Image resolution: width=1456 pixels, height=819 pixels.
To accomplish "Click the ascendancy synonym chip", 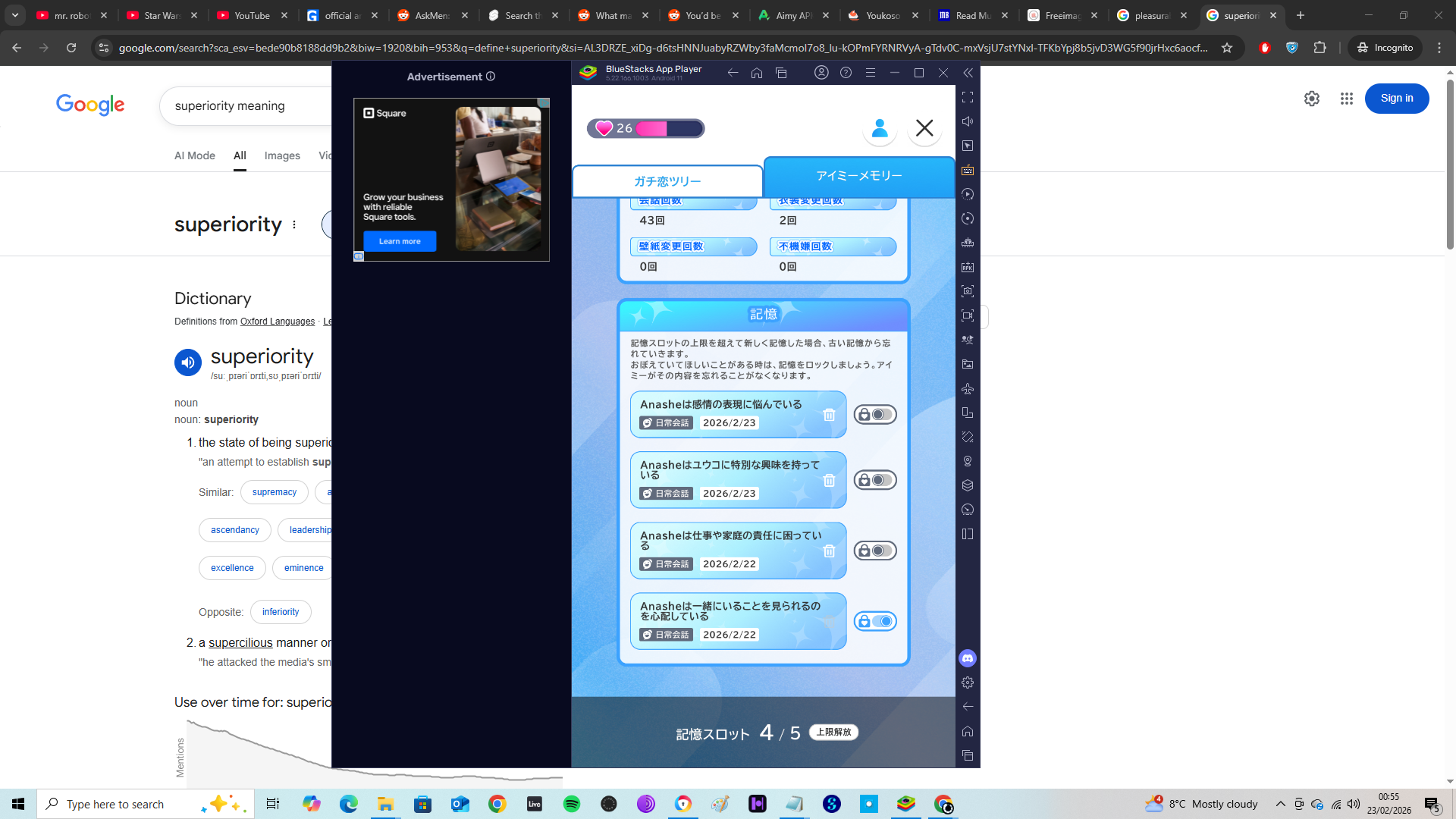I will click(x=235, y=530).
